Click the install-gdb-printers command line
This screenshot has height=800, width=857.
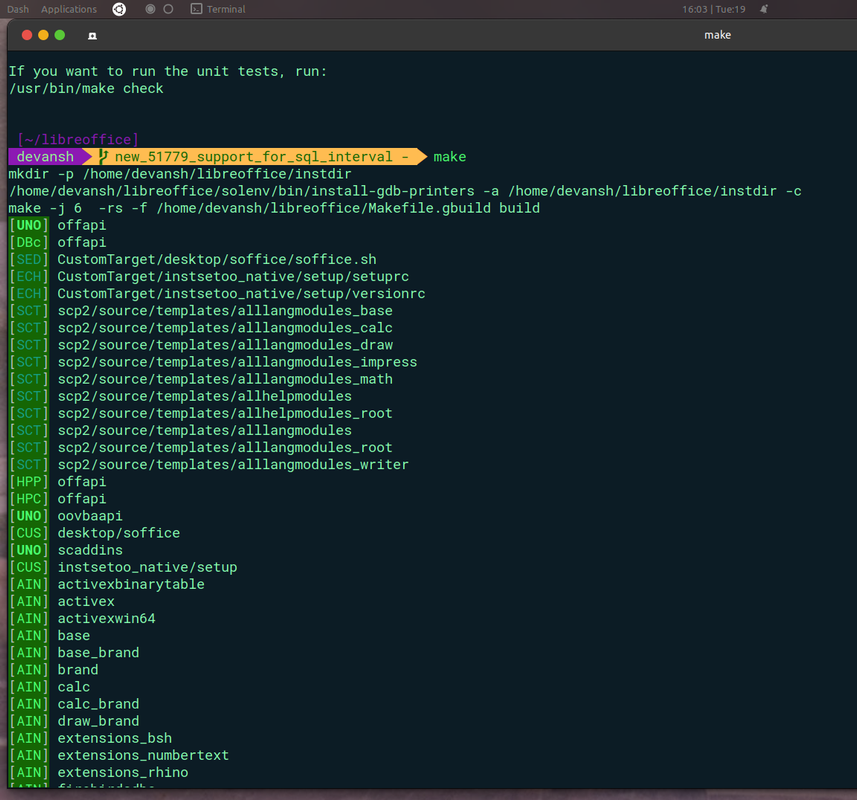click(405, 191)
